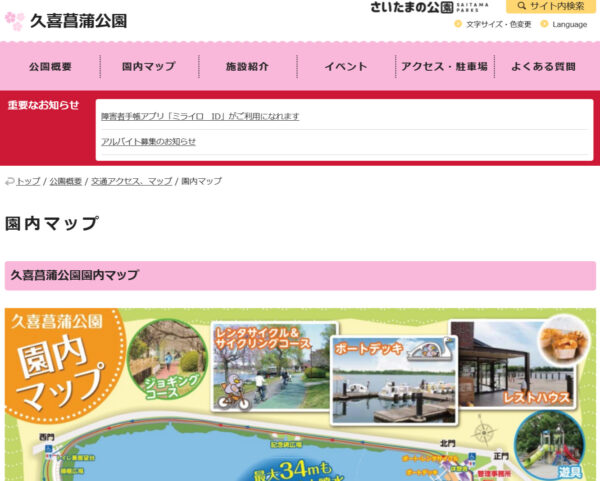Click レストハウス photo on map

coord(515,364)
